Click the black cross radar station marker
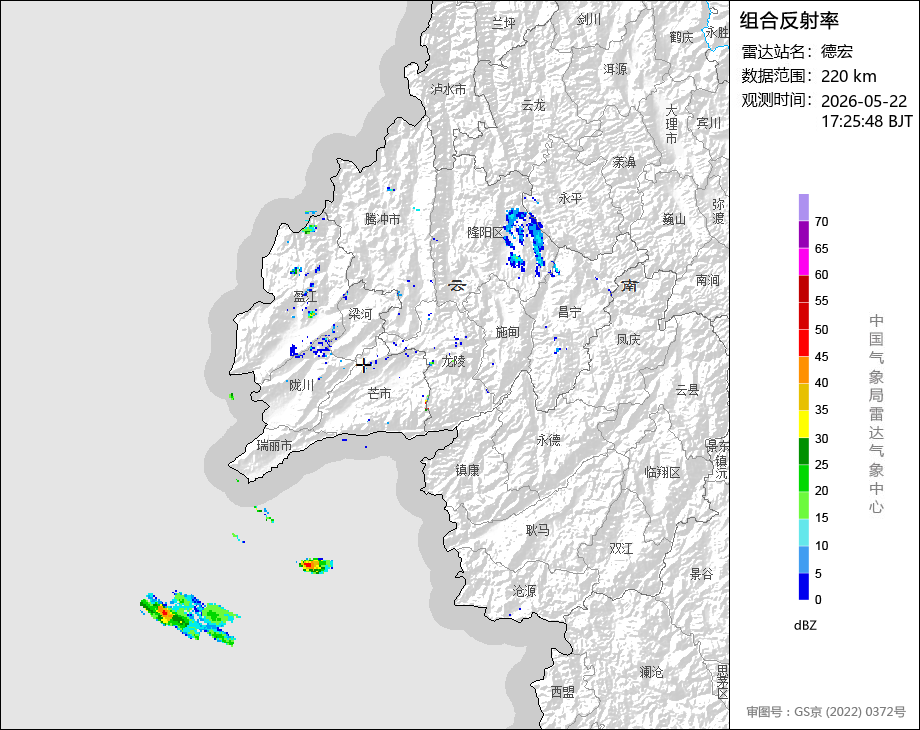 click(363, 365)
